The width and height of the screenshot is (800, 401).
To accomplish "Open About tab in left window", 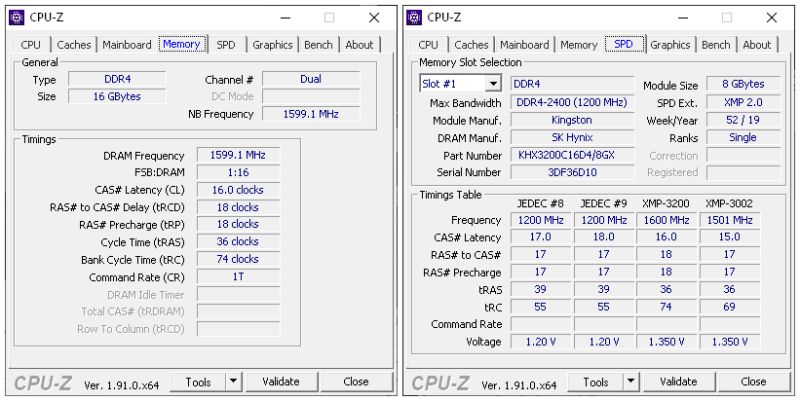I will (x=360, y=45).
